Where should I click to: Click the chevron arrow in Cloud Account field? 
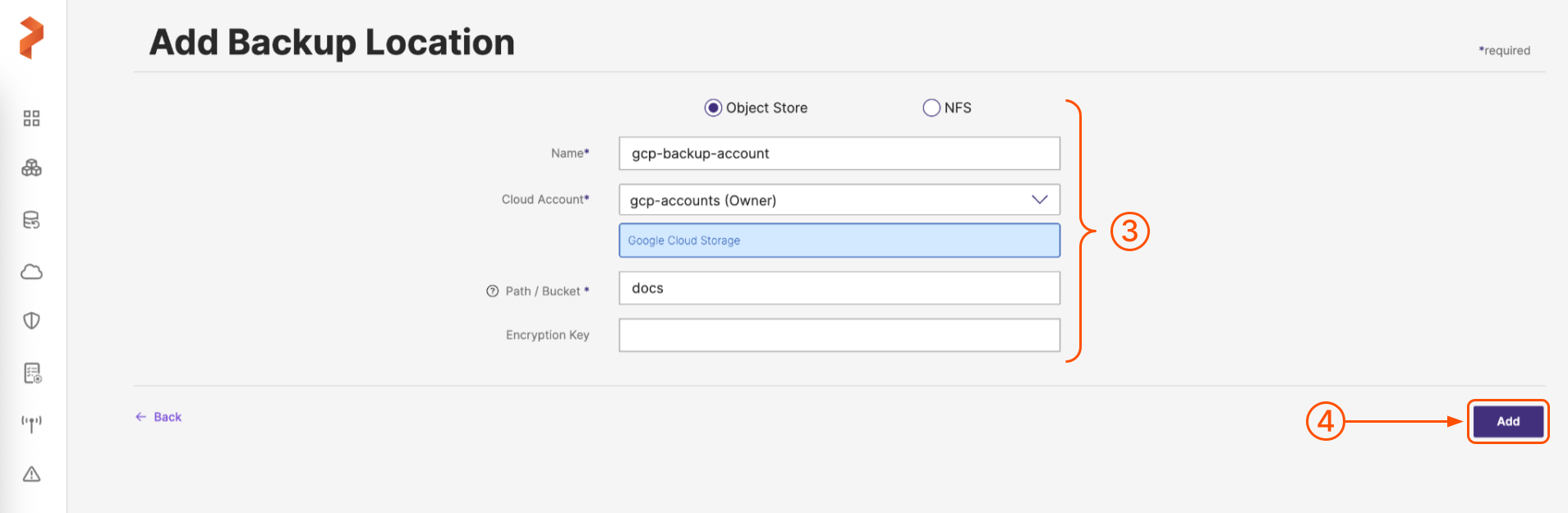click(x=1039, y=200)
